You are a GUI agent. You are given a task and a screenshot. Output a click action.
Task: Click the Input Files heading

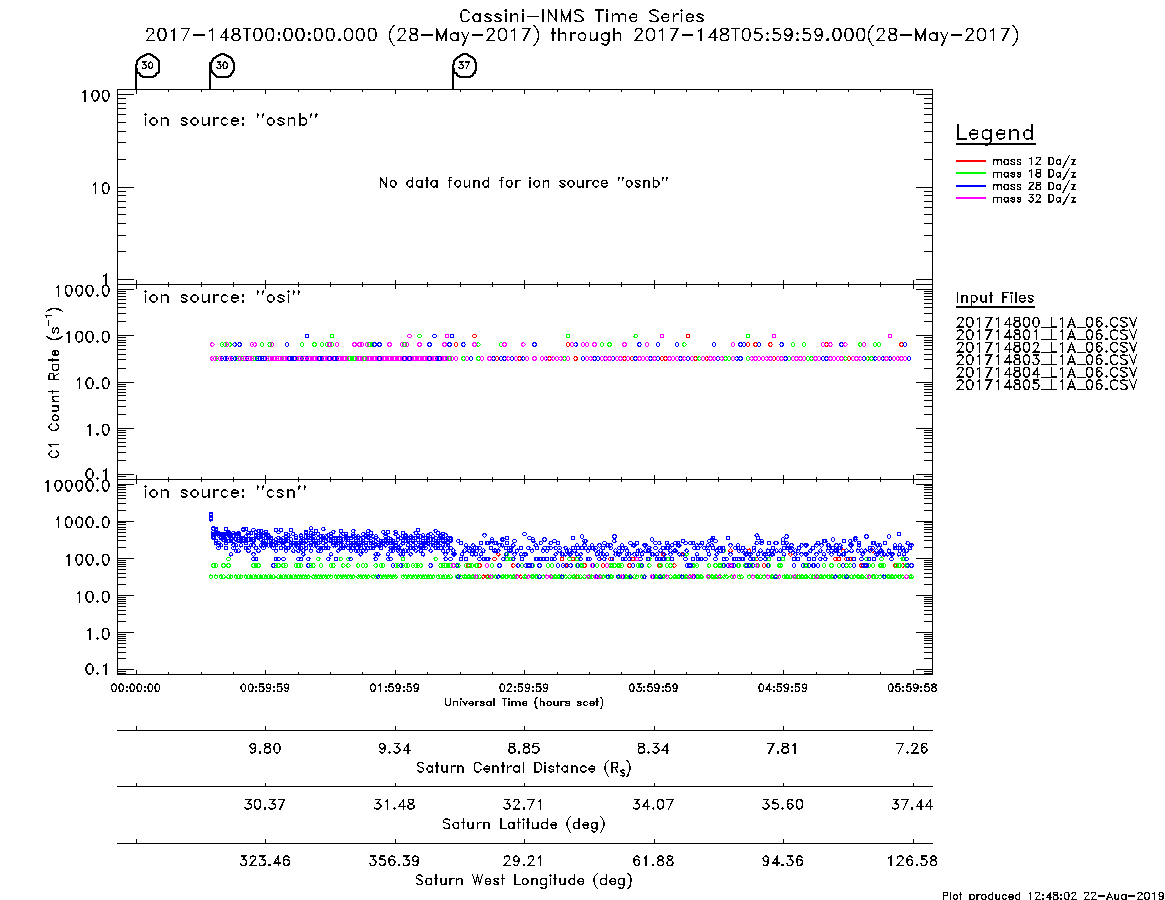(995, 298)
